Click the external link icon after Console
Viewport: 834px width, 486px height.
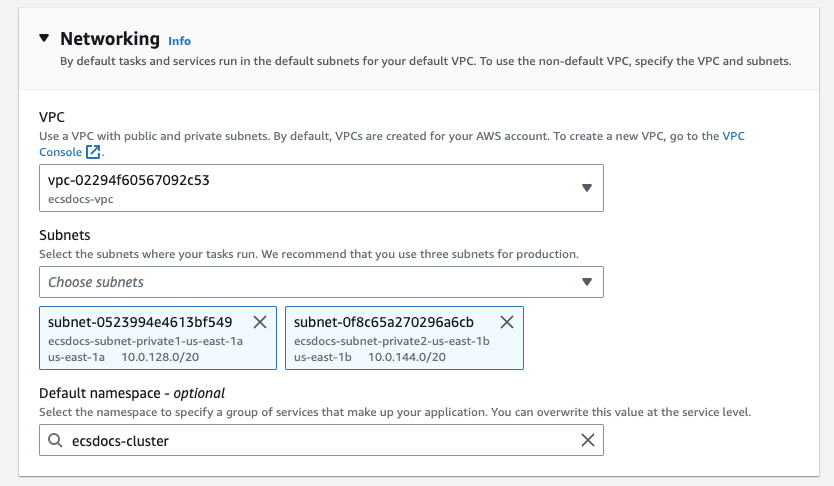[x=93, y=153]
